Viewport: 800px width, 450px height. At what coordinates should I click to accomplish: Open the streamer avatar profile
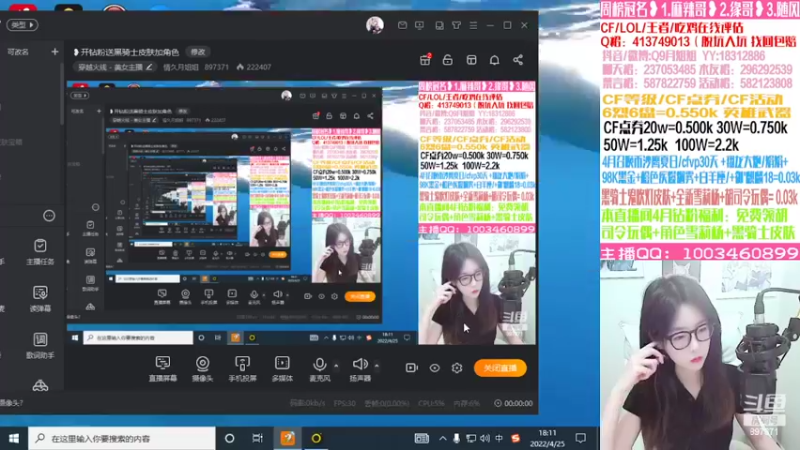pos(374,25)
